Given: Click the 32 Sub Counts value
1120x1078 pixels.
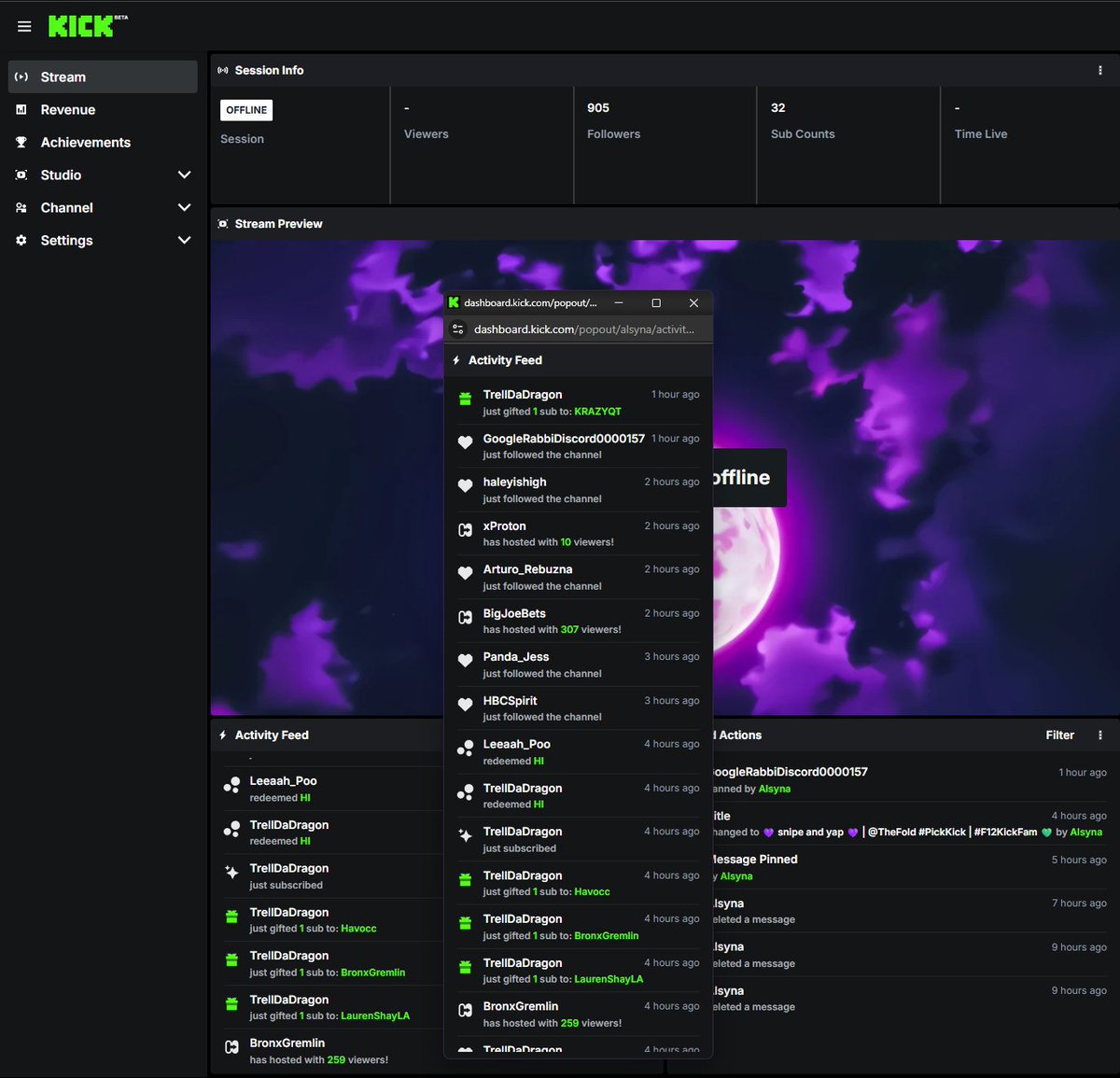Looking at the screenshot, I should click(778, 108).
